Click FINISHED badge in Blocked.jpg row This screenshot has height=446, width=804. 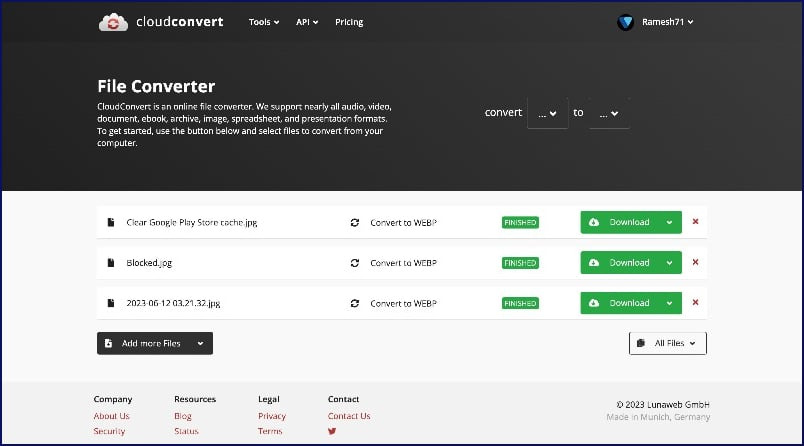pos(520,263)
